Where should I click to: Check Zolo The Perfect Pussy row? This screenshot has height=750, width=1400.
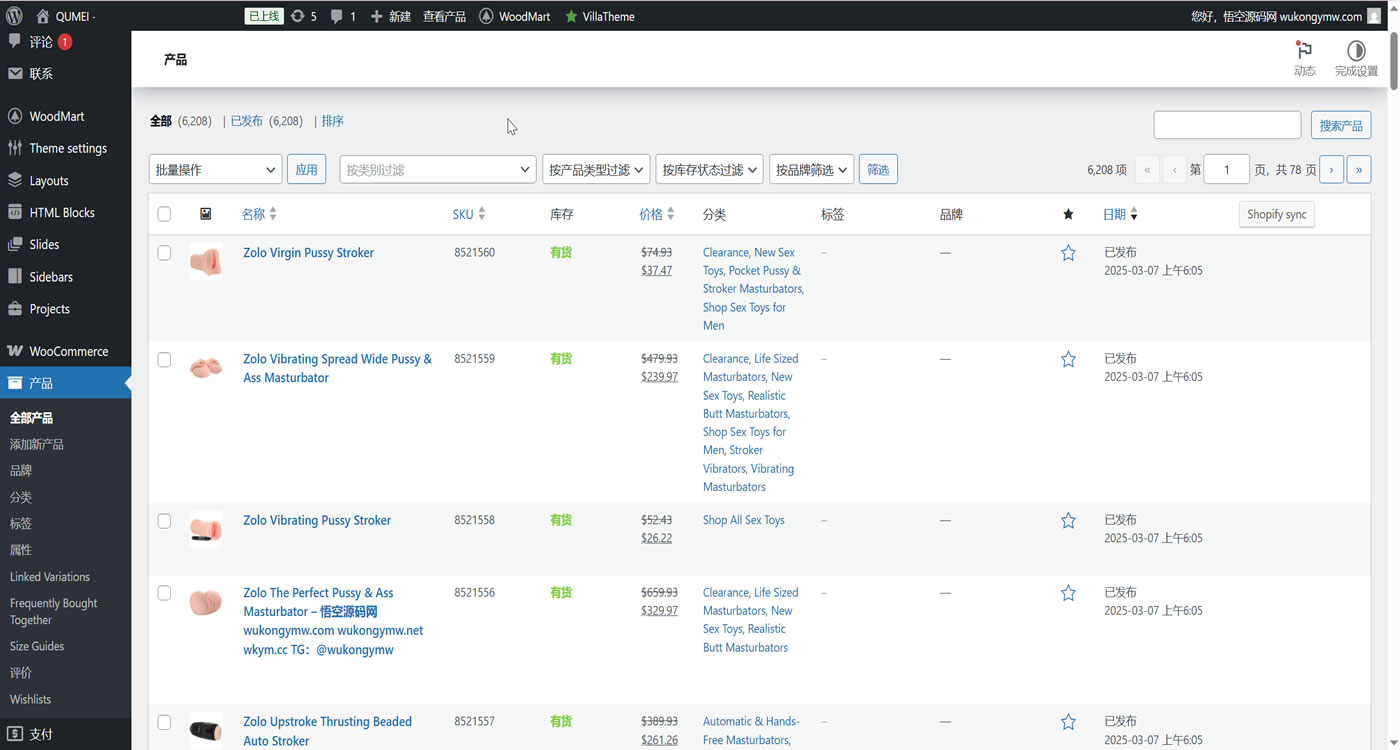(164, 593)
